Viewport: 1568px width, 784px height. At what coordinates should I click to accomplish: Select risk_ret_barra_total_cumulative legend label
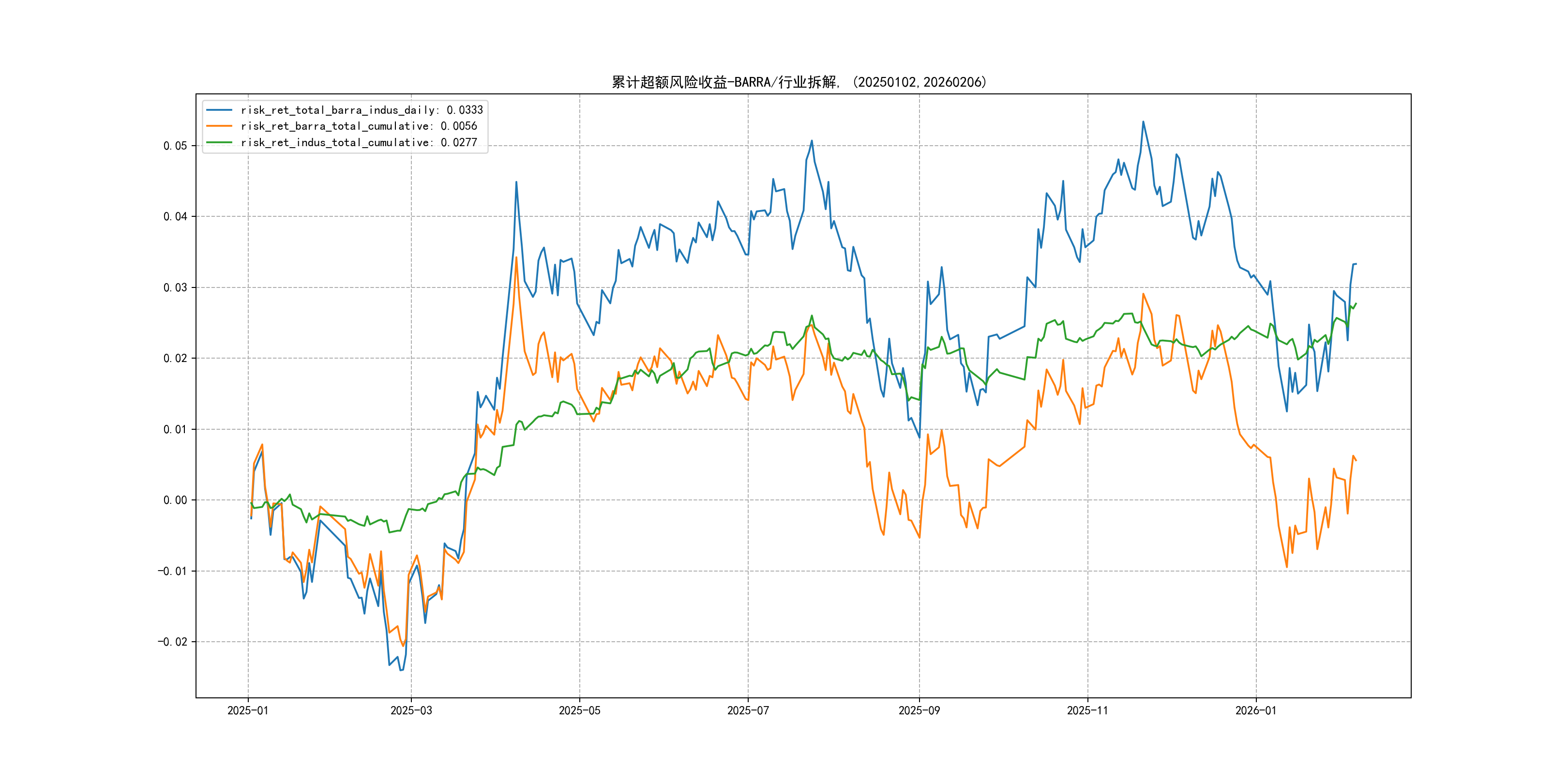359,126
